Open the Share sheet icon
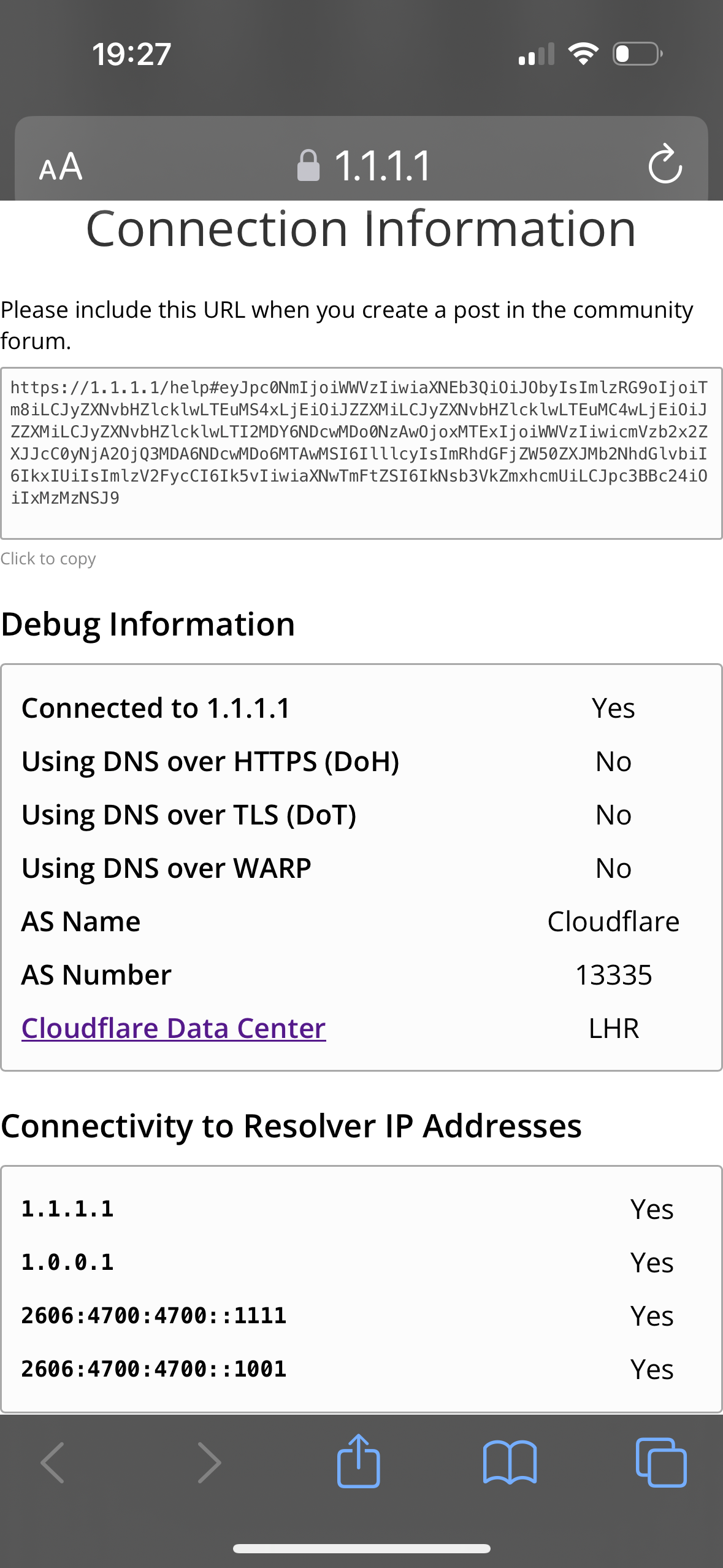This screenshot has height=1568, width=723. 359,1461
